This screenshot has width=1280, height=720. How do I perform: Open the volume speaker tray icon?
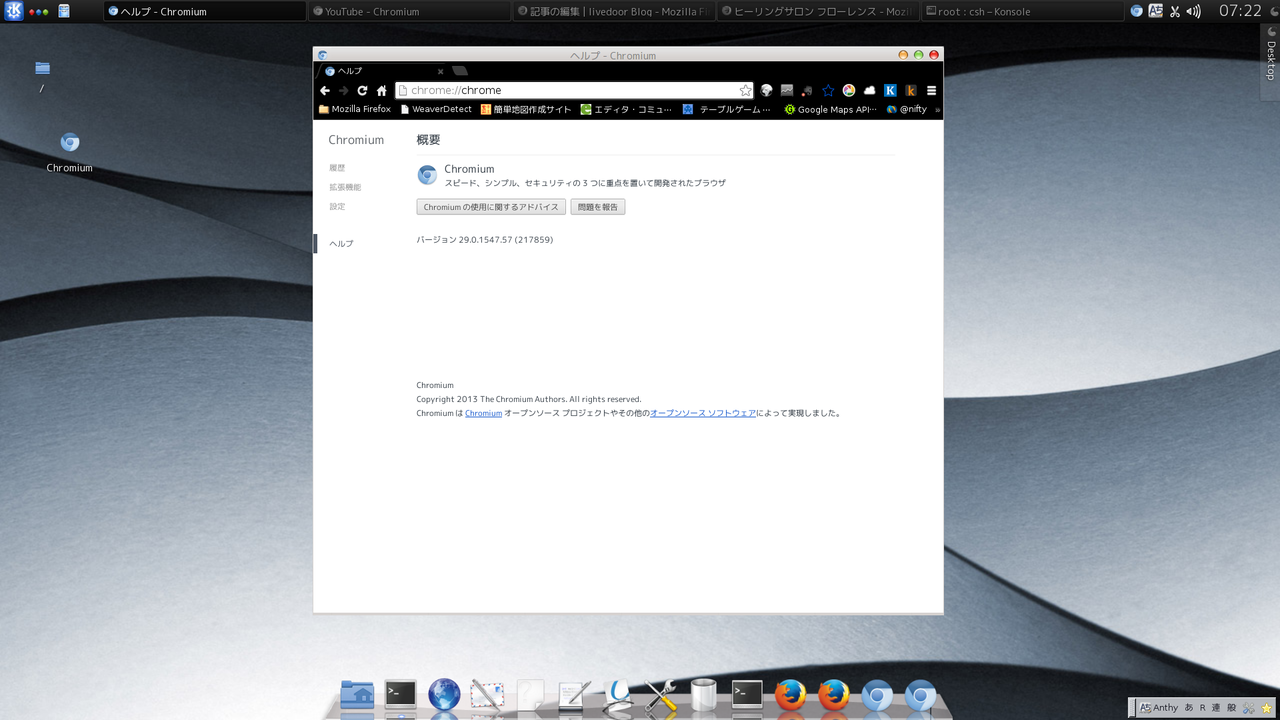click(1194, 11)
